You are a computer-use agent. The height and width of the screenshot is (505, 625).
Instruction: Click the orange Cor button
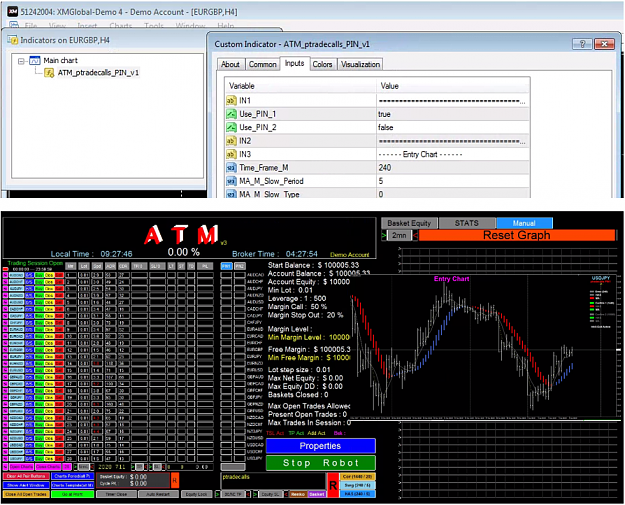(358, 477)
